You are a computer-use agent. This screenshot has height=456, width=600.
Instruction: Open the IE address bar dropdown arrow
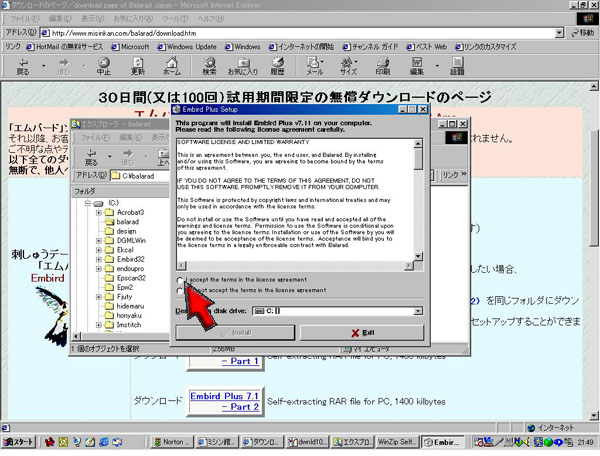click(559, 33)
